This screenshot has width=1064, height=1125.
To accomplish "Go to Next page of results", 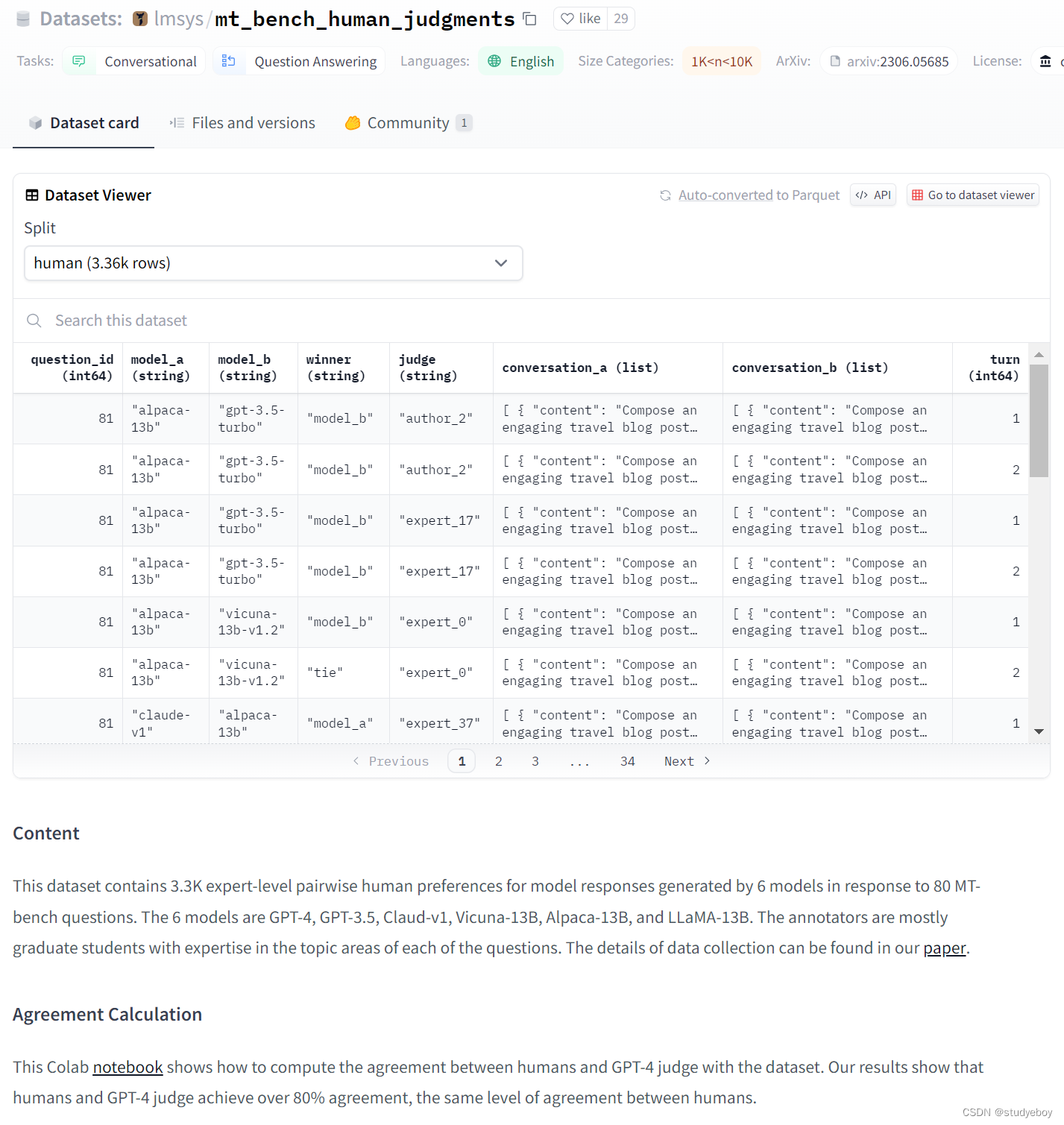I will 686,761.
